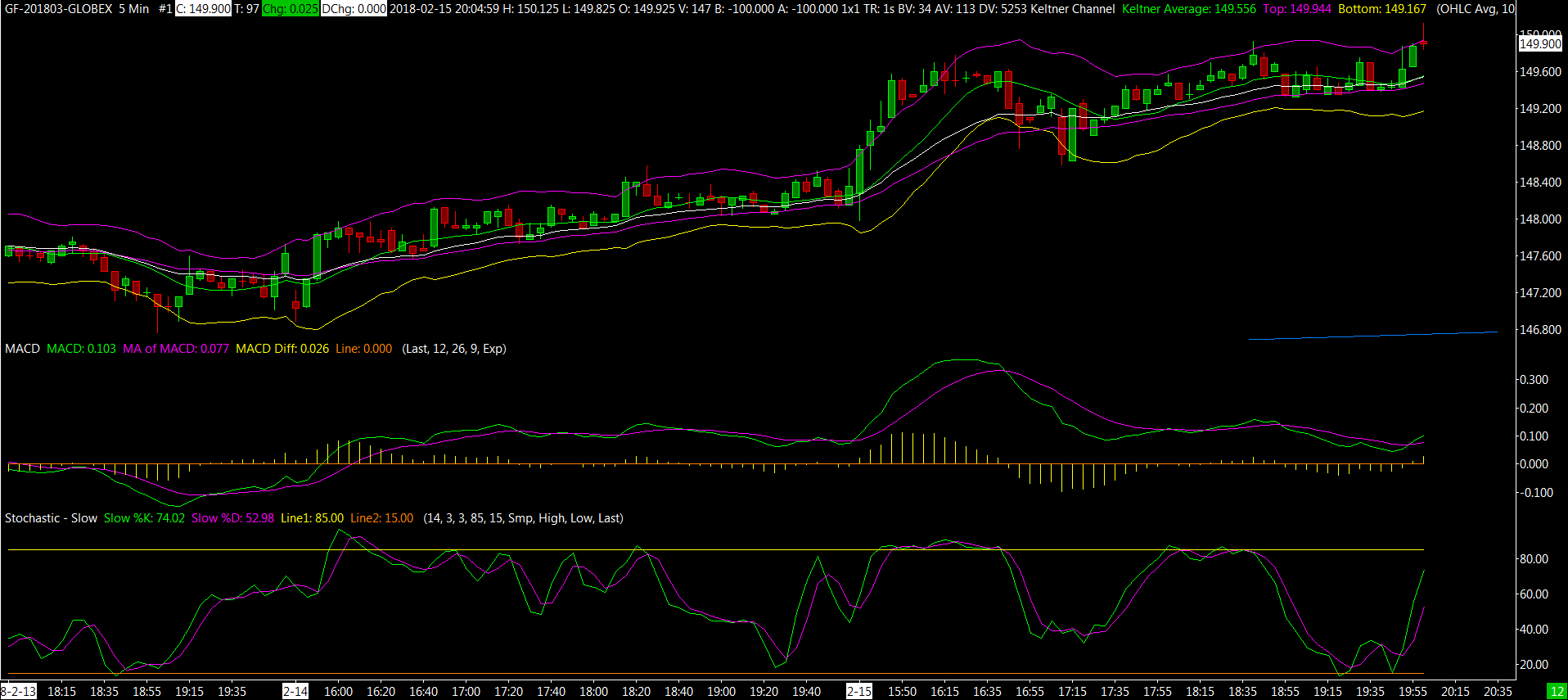Viewport: 1568px width, 700px height.
Task: Click the 20:35 time axis label
Action: pyautogui.click(x=1498, y=692)
